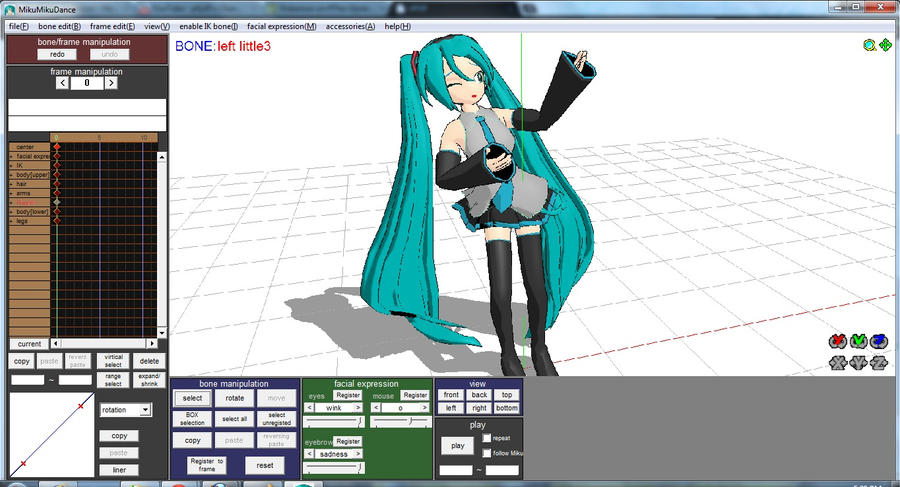
Task: Go to next frame with right arrow
Action: tap(111, 83)
